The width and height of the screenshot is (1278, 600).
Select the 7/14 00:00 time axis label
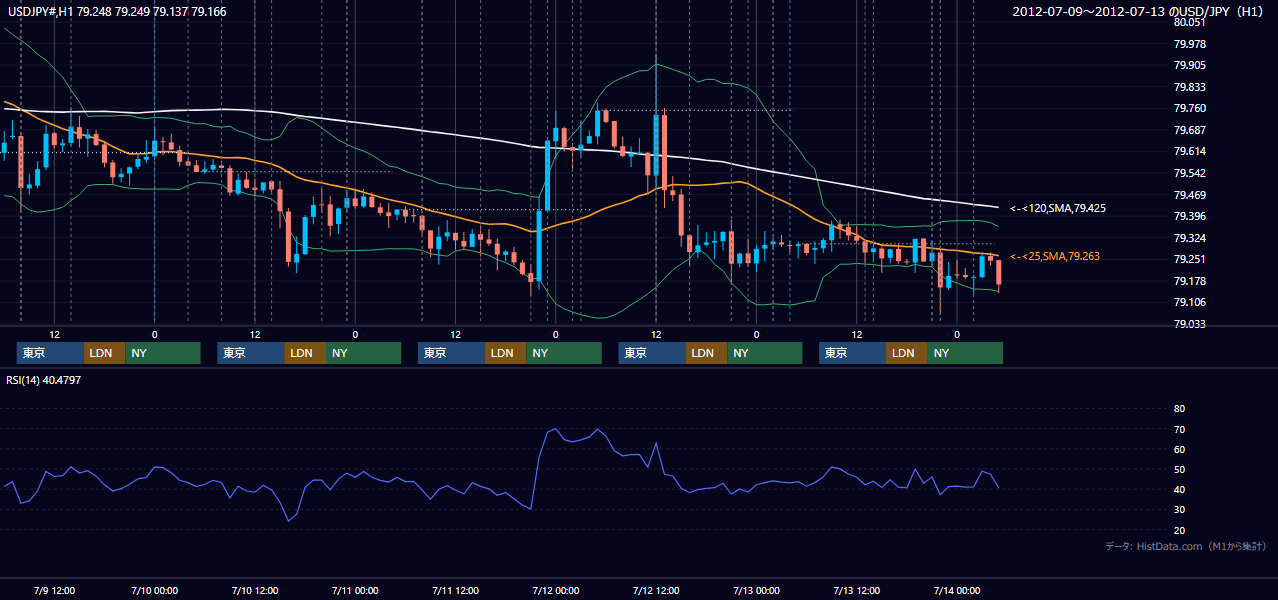957,590
